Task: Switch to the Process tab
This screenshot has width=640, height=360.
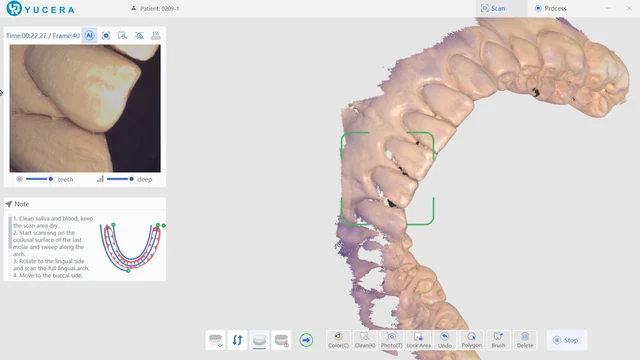Action: pos(551,8)
